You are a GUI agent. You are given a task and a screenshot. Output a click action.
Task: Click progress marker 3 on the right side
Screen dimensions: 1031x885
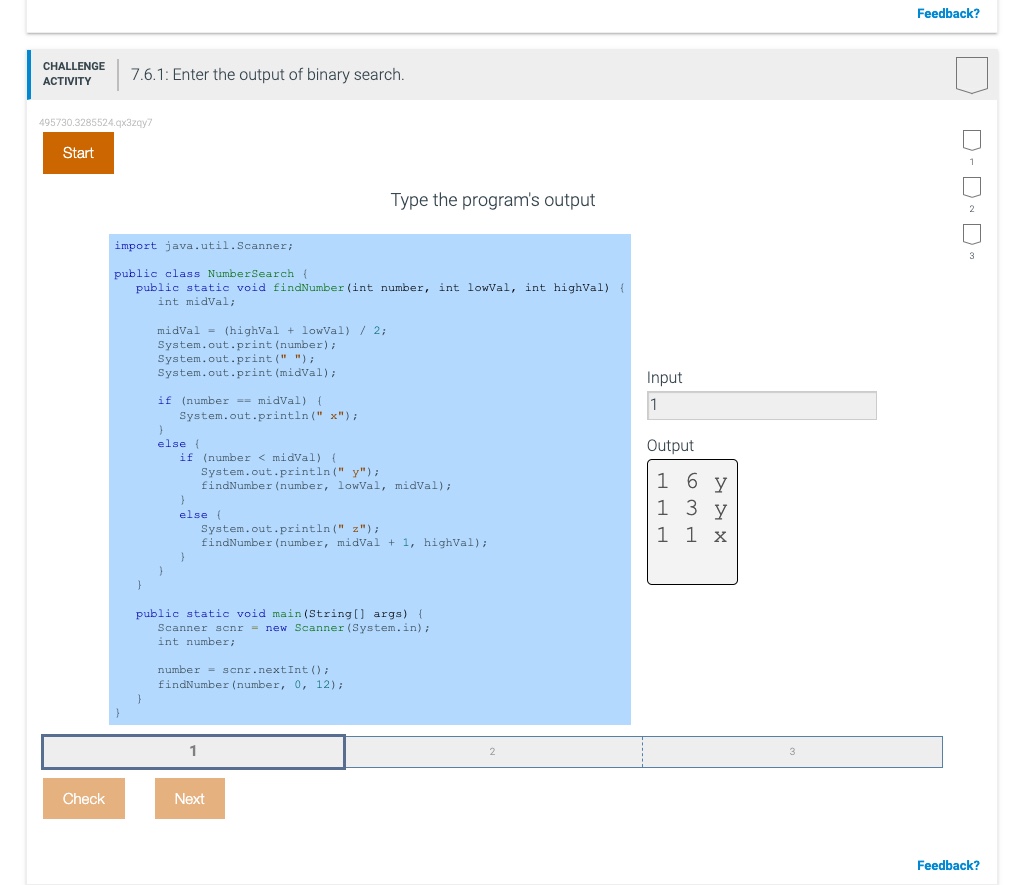click(971, 232)
